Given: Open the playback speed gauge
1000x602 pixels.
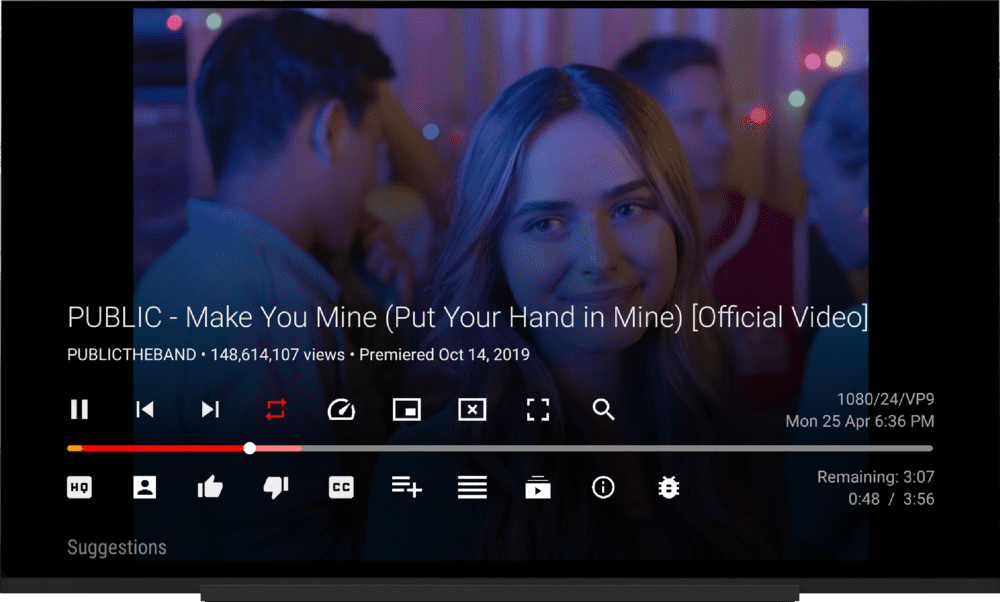Looking at the screenshot, I should click(x=341, y=409).
